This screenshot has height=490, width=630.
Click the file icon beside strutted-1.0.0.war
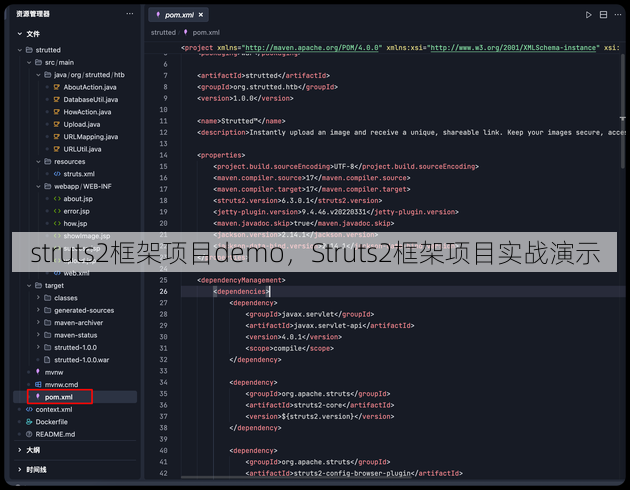click(x=47, y=359)
